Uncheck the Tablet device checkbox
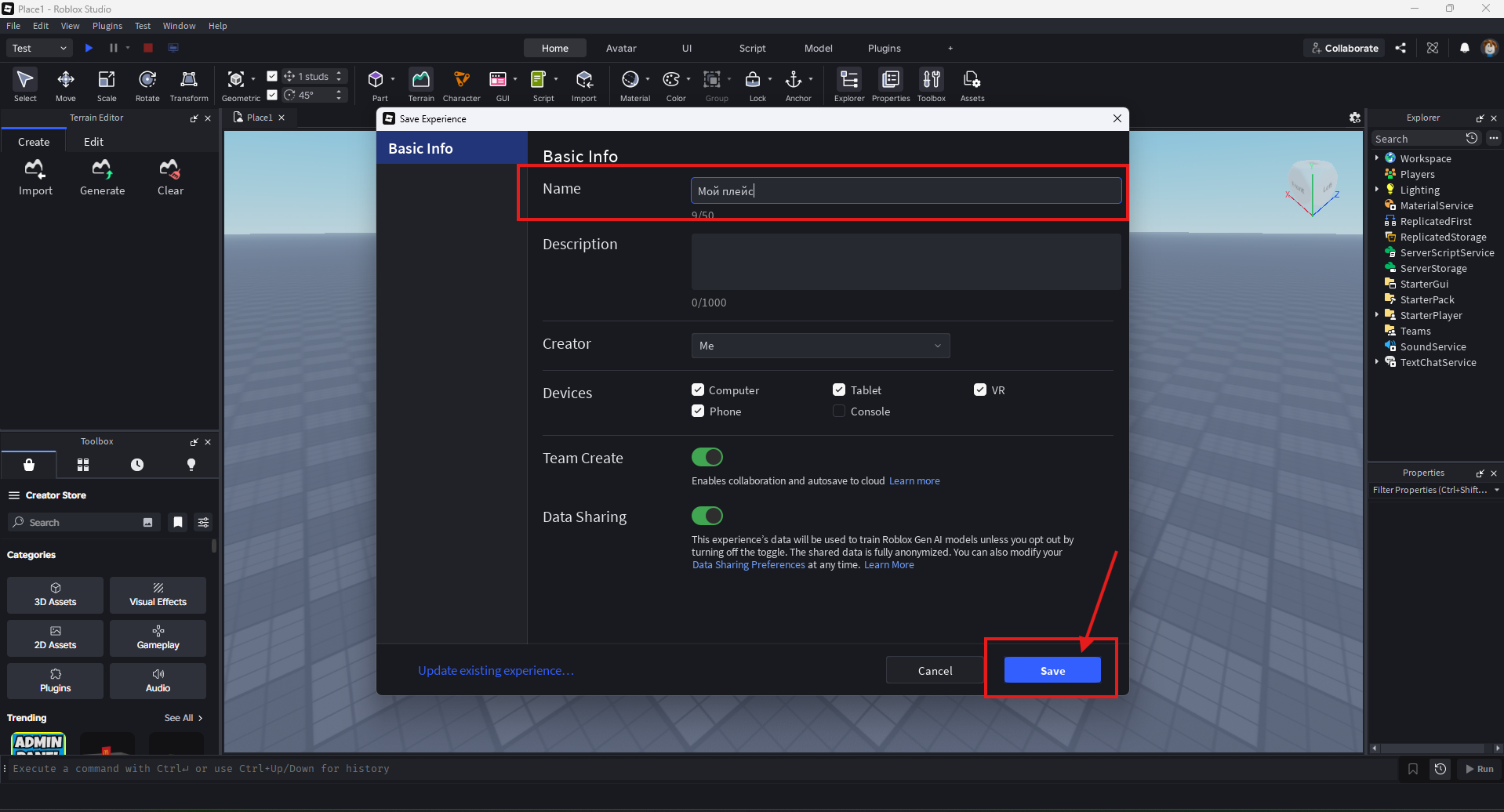Viewport: 1504px width, 812px height. 839,390
